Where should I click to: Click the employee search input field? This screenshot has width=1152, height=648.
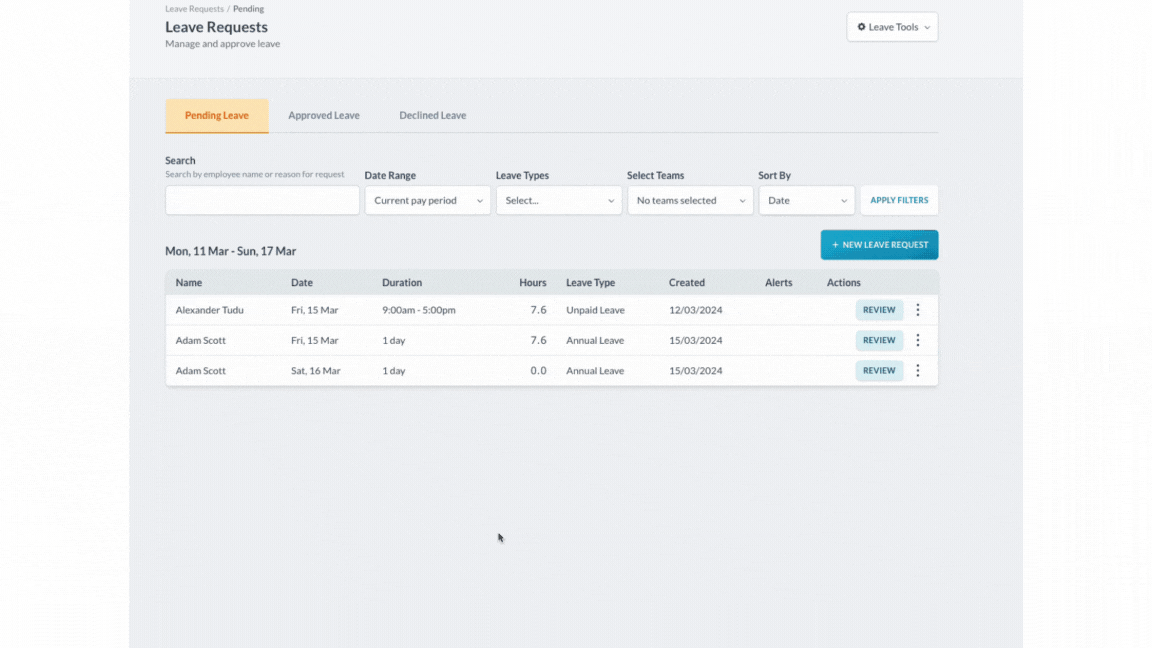tap(262, 200)
